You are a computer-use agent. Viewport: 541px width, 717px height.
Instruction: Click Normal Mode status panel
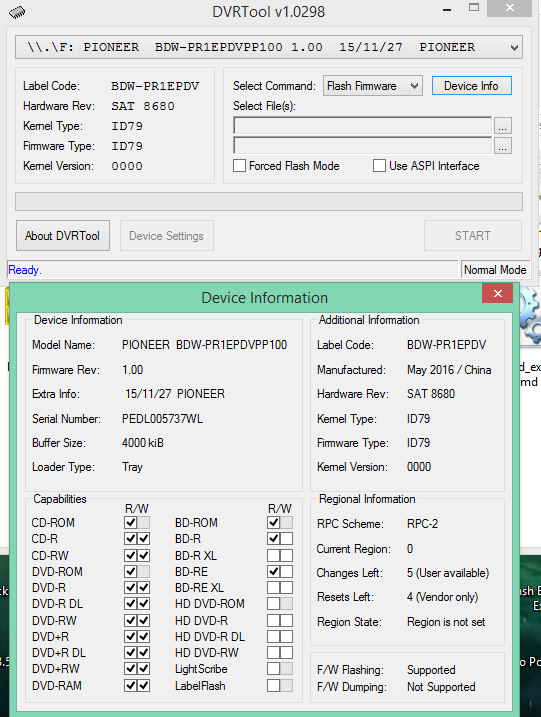495,270
